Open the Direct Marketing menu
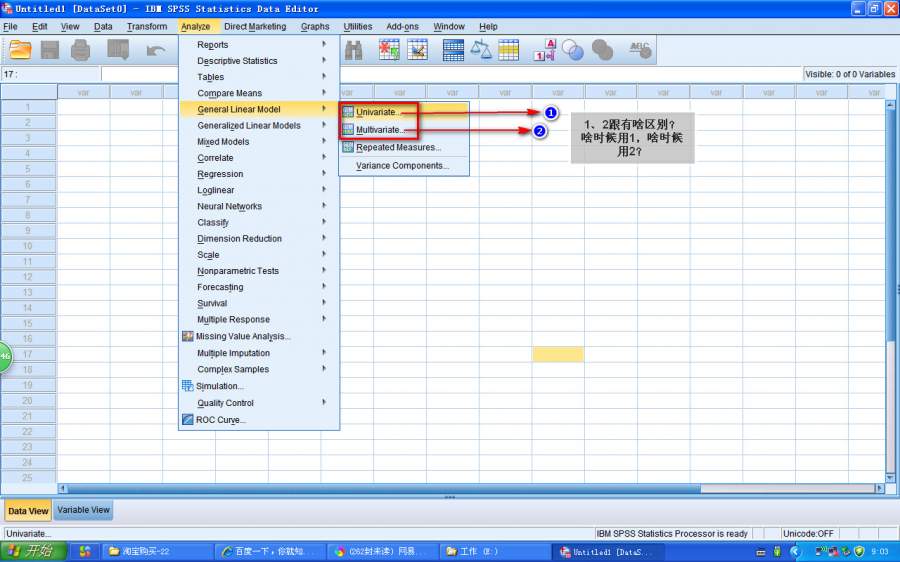Image resolution: width=900 pixels, height=562 pixels. pos(255,26)
